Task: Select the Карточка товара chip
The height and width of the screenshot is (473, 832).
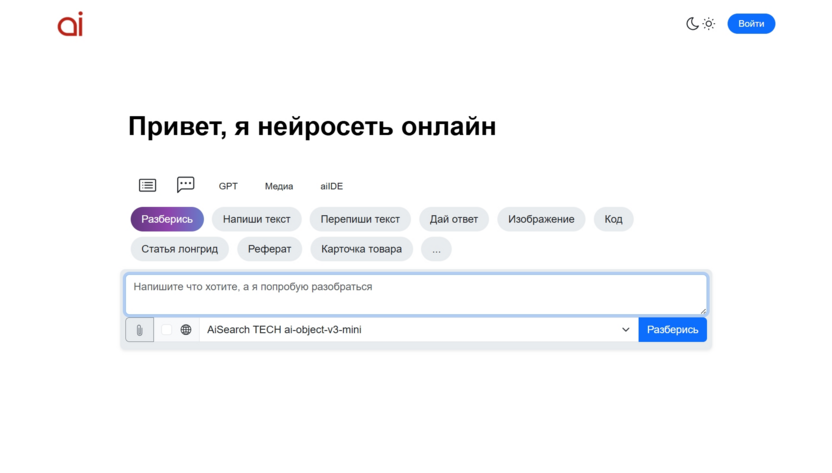Action: 361,249
